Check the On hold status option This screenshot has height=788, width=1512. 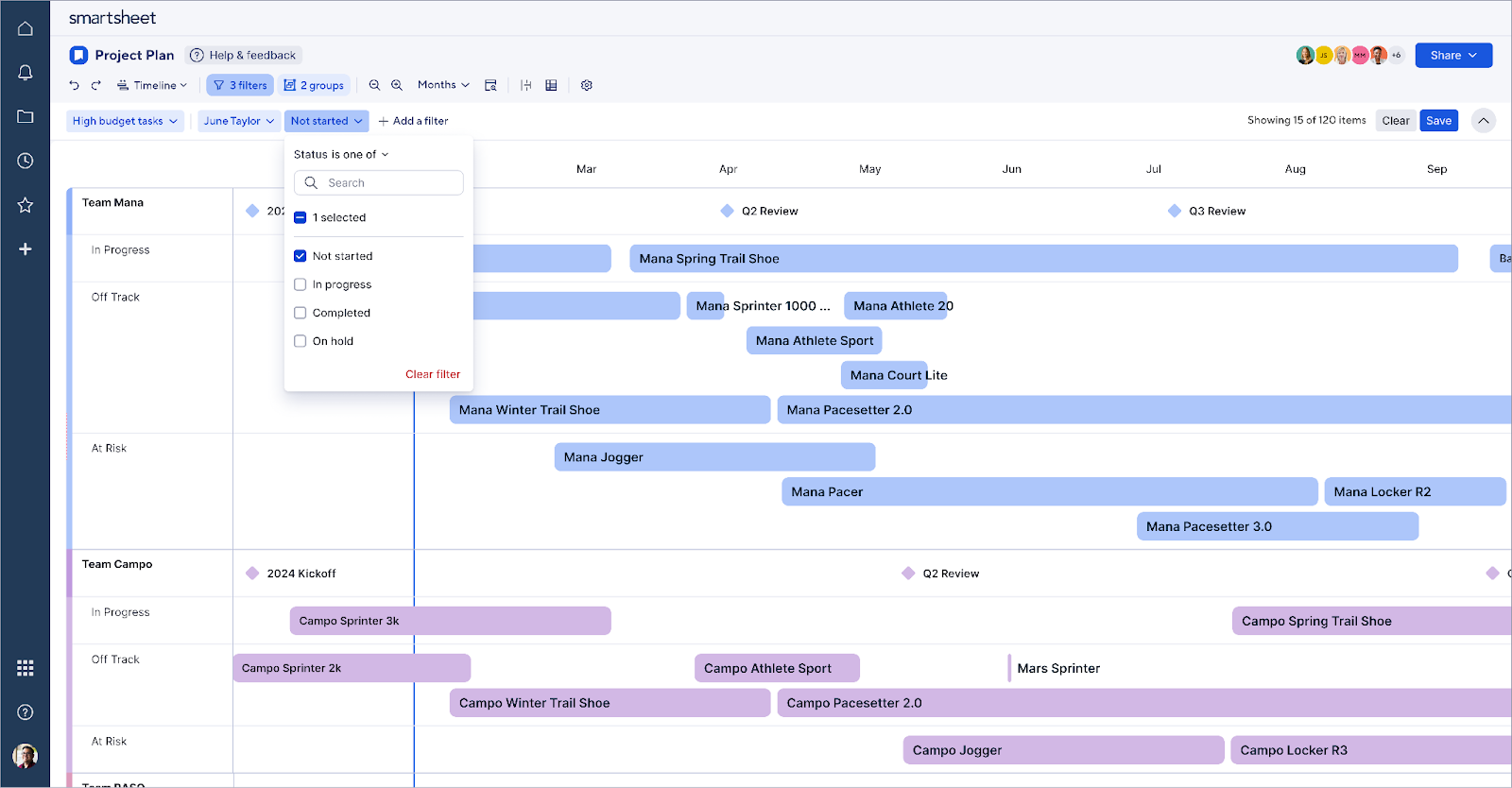tap(300, 341)
